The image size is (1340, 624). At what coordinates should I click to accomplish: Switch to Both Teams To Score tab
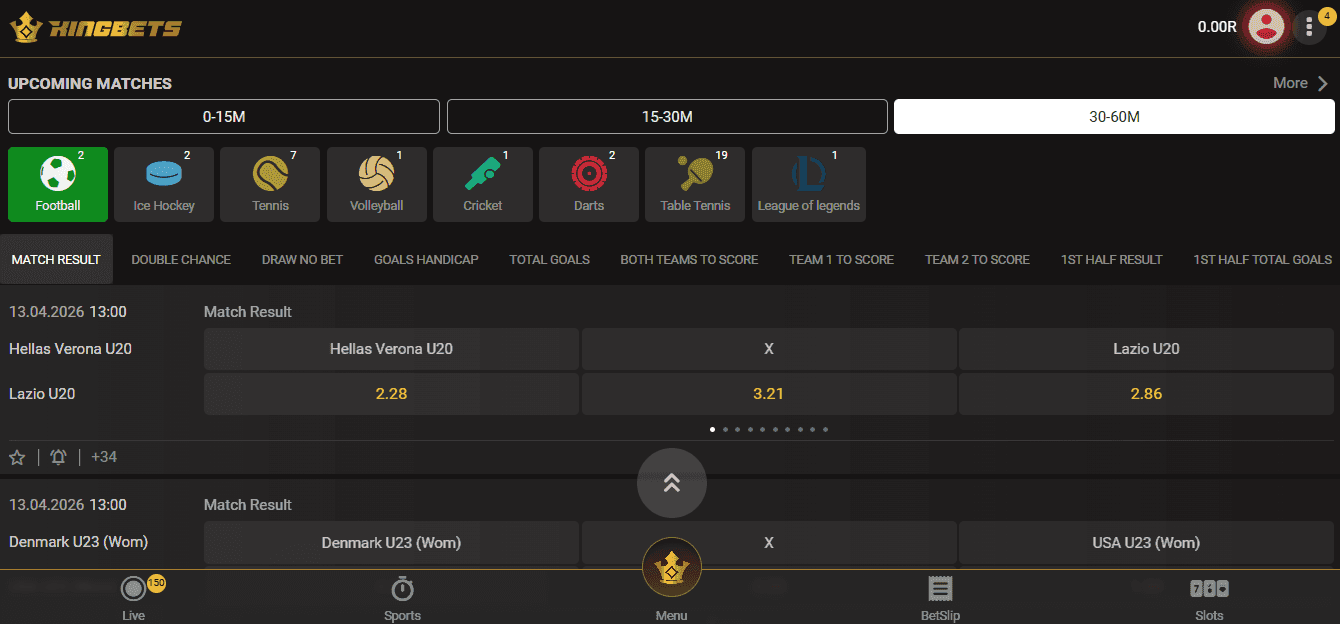[689, 259]
